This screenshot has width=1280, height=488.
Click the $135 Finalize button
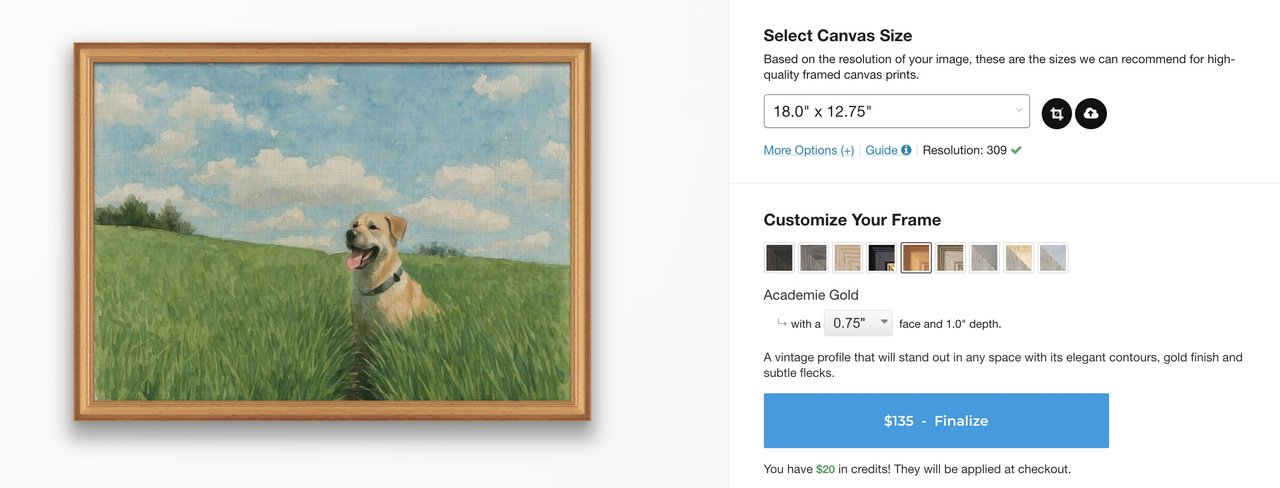936,421
